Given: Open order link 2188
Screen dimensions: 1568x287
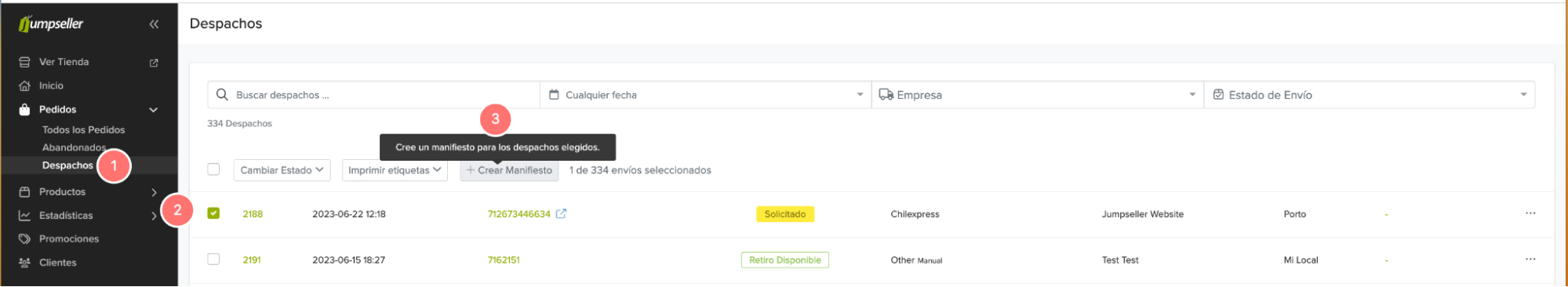Looking at the screenshot, I should pyautogui.click(x=253, y=214).
